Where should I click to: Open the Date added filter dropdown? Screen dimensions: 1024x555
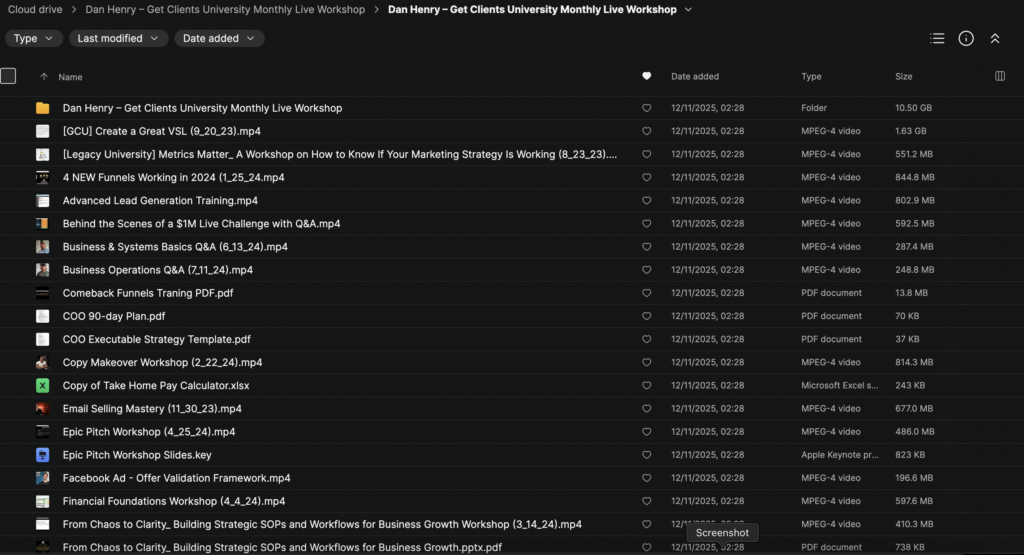tap(219, 38)
